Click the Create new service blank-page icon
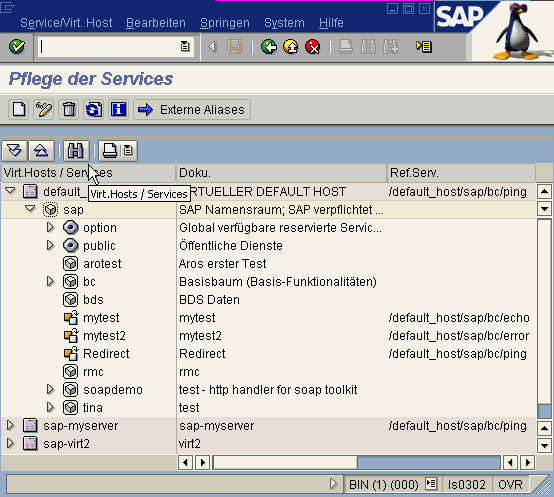 tap(19, 110)
